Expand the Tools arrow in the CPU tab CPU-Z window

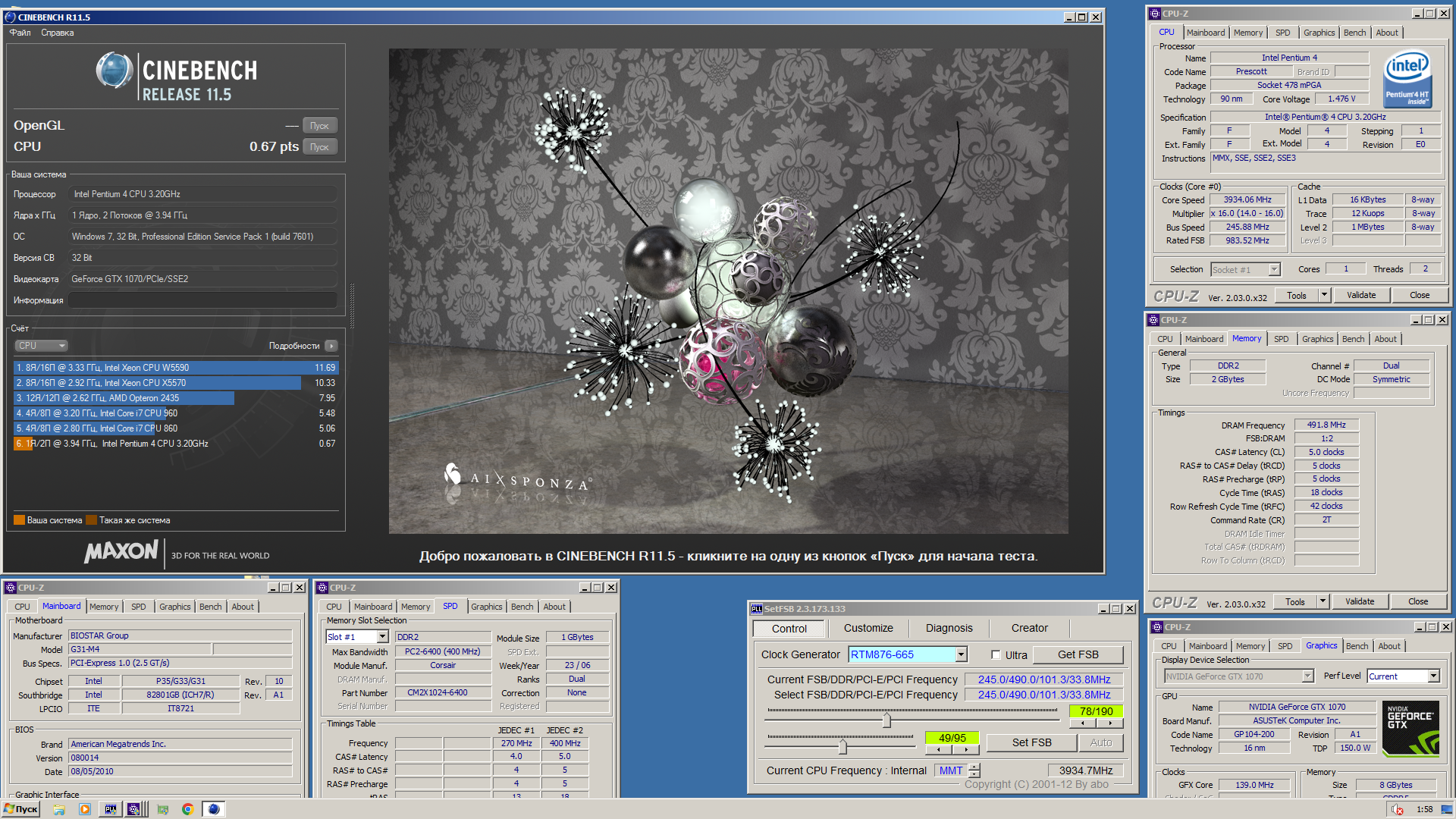[1325, 295]
